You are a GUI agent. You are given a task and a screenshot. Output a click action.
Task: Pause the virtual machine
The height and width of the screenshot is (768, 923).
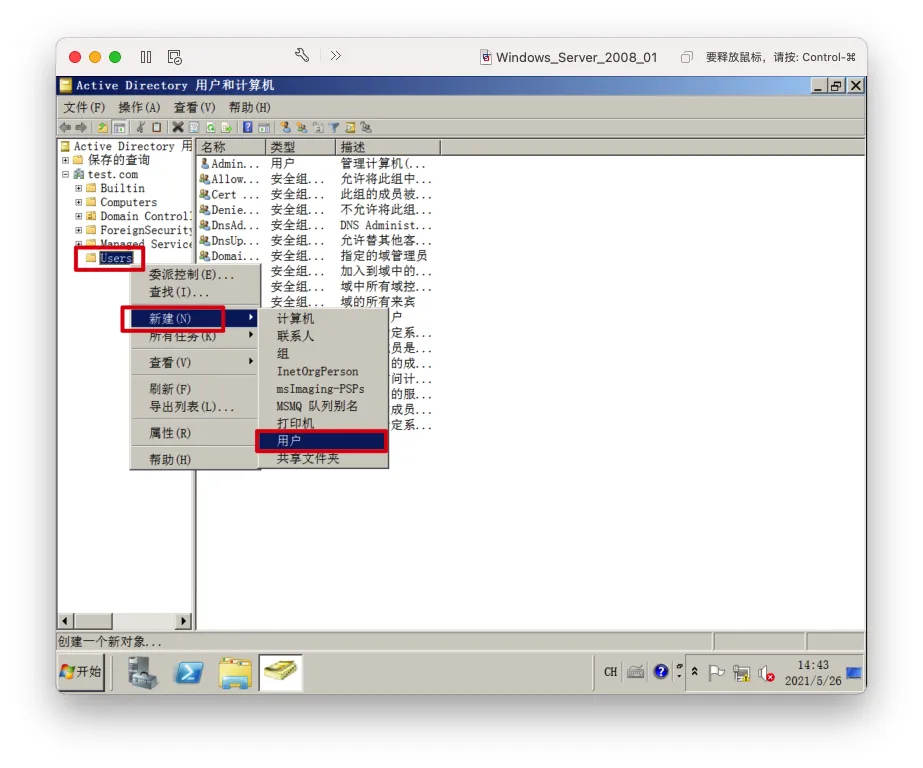coord(146,57)
